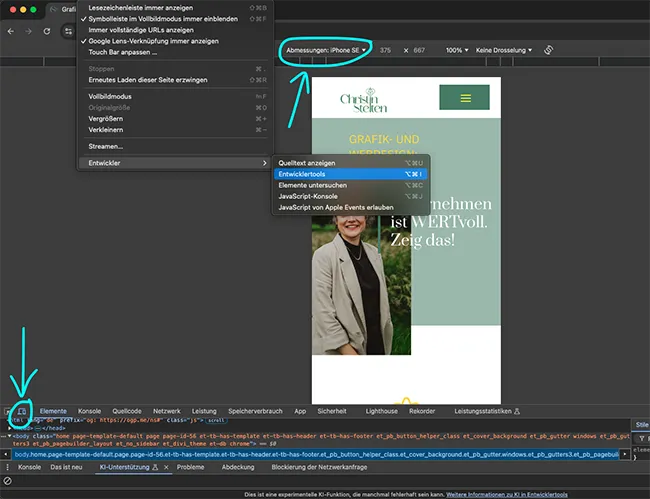Open the green hamburger menu on the site
Screen dimensions: 650x499
(464, 97)
